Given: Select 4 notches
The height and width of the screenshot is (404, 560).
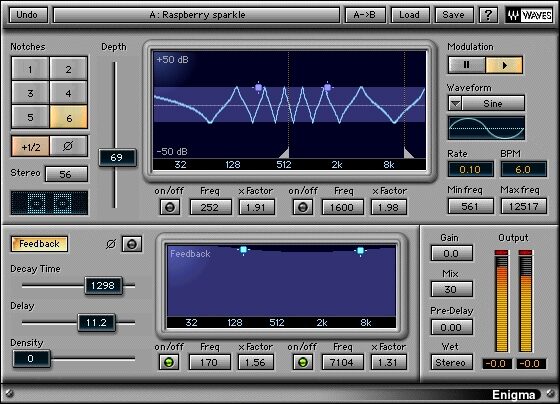Looking at the screenshot, I should pos(68,93).
